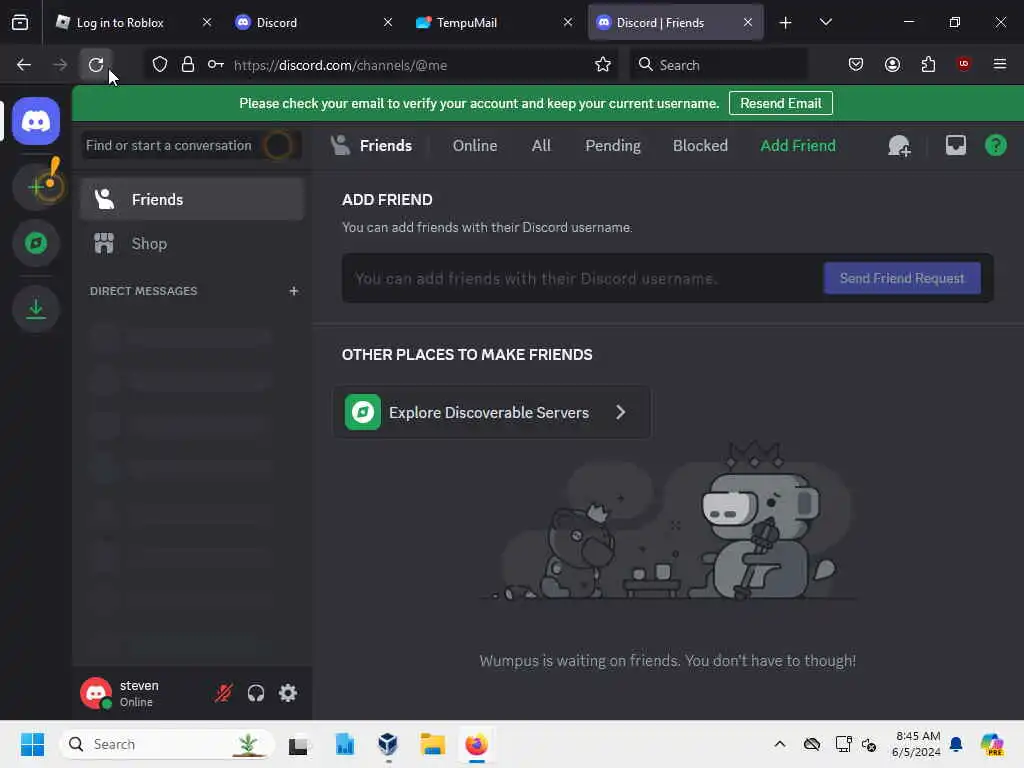The height and width of the screenshot is (768, 1024).
Task: Open Discord Inbox icon
Action: click(955, 145)
